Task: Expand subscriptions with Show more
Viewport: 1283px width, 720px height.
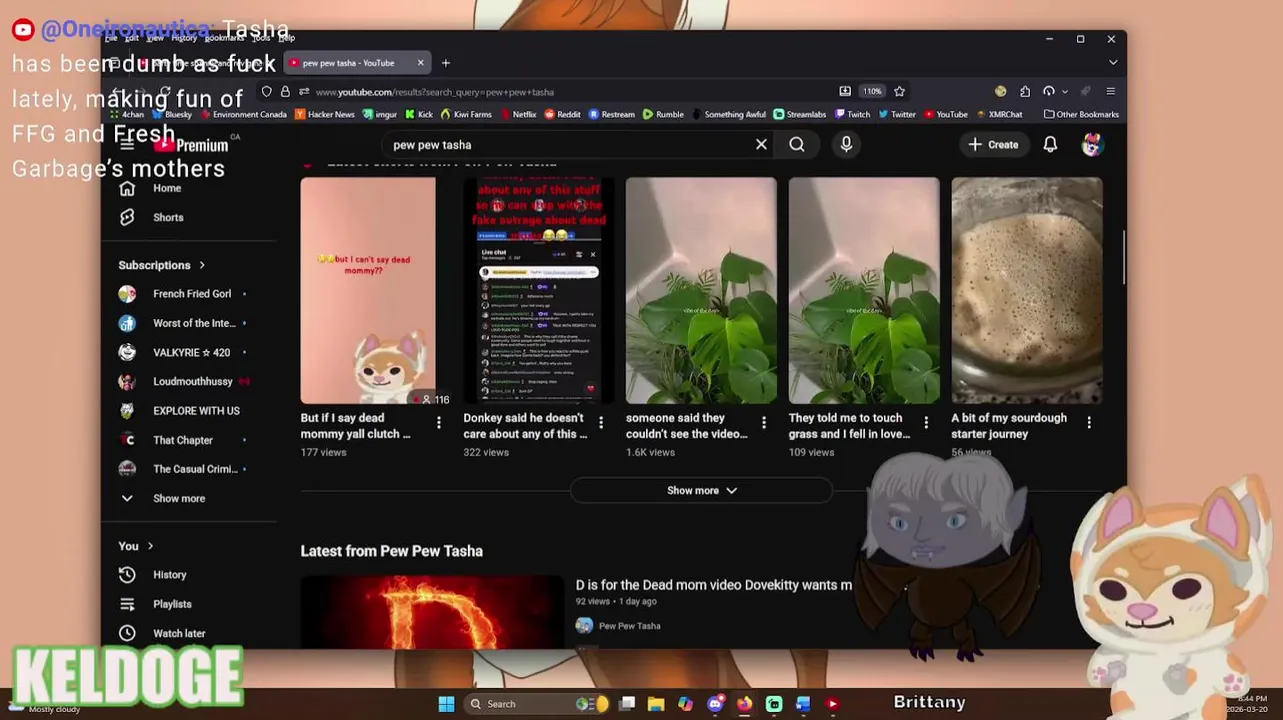Action: pos(179,498)
